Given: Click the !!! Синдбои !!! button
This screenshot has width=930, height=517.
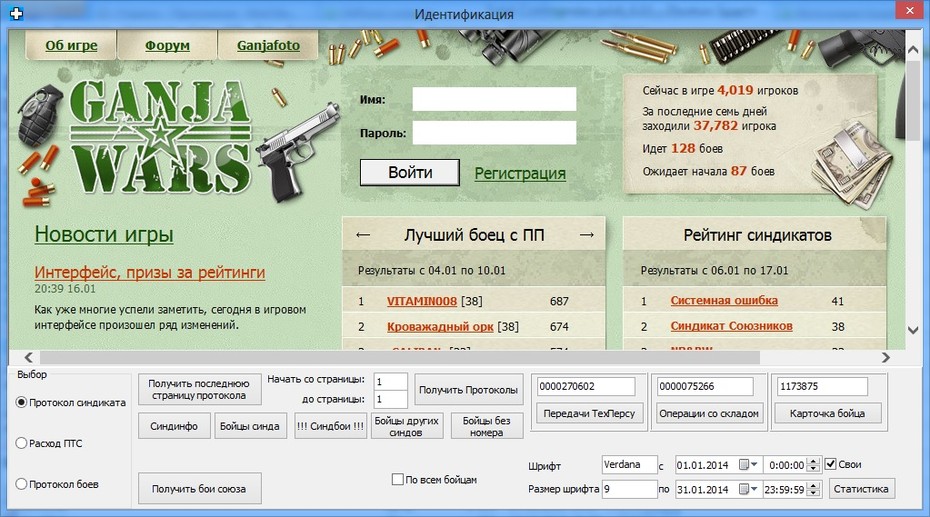Looking at the screenshot, I should [330, 426].
